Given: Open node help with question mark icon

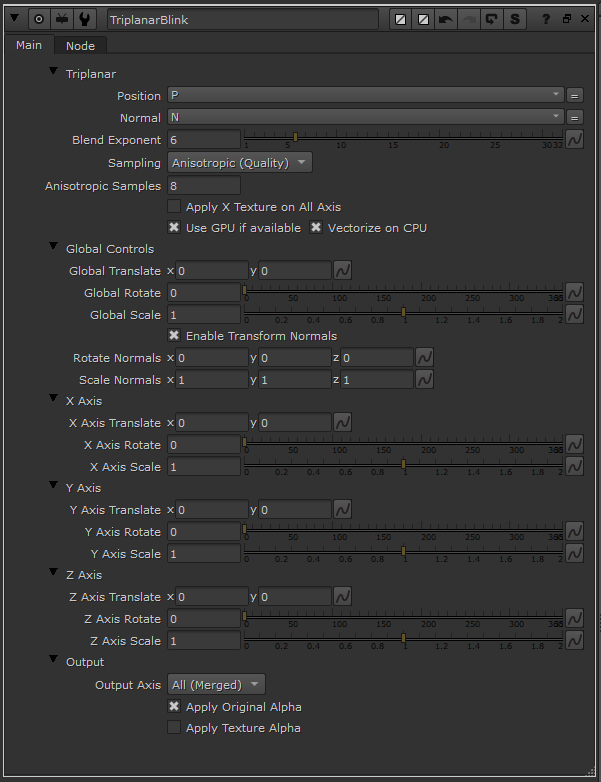Looking at the screenshot, I should [546, 19].
